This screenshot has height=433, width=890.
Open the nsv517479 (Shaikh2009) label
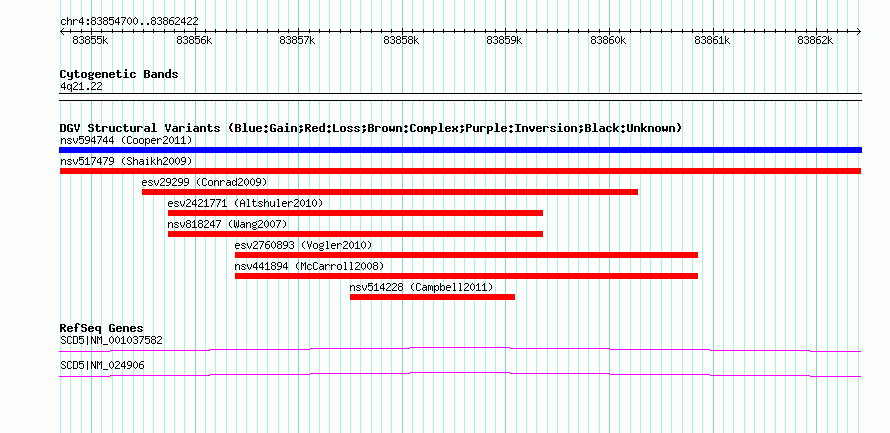pos(126,161)
